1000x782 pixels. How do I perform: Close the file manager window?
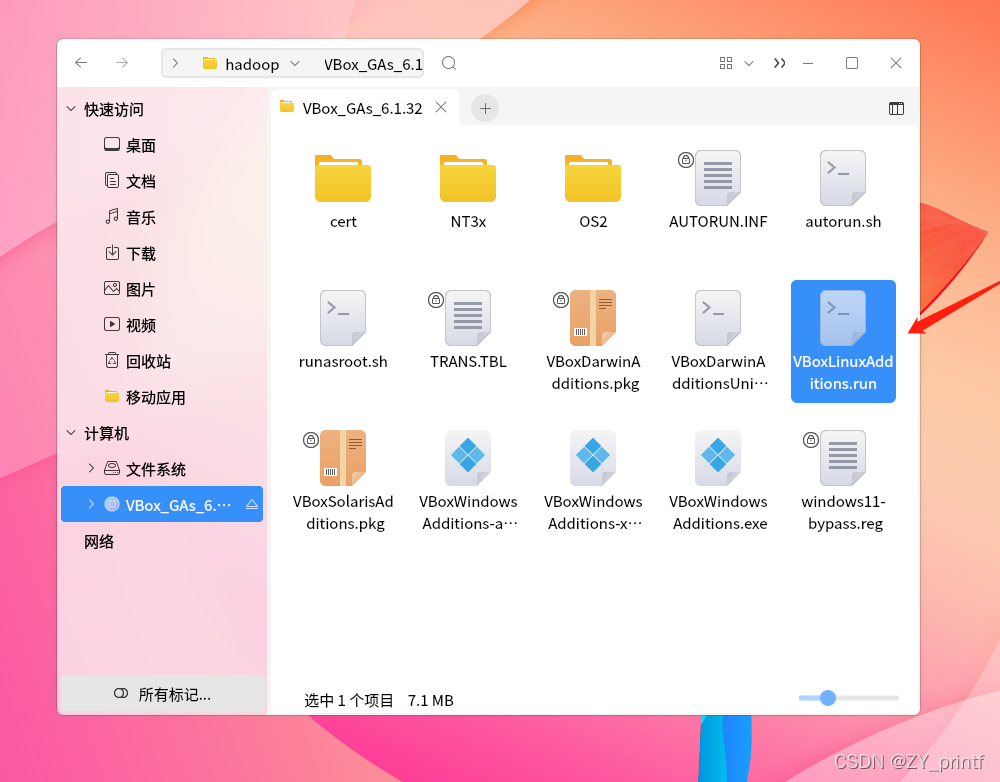point(895,63)
